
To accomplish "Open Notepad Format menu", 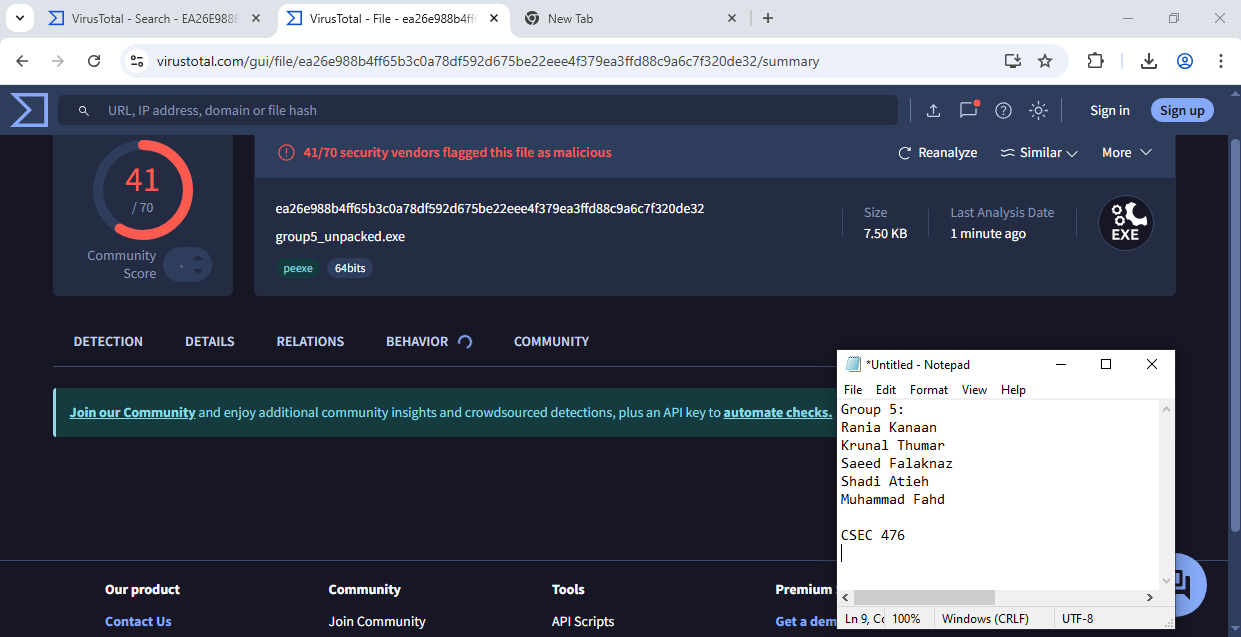I will (929, 390).
